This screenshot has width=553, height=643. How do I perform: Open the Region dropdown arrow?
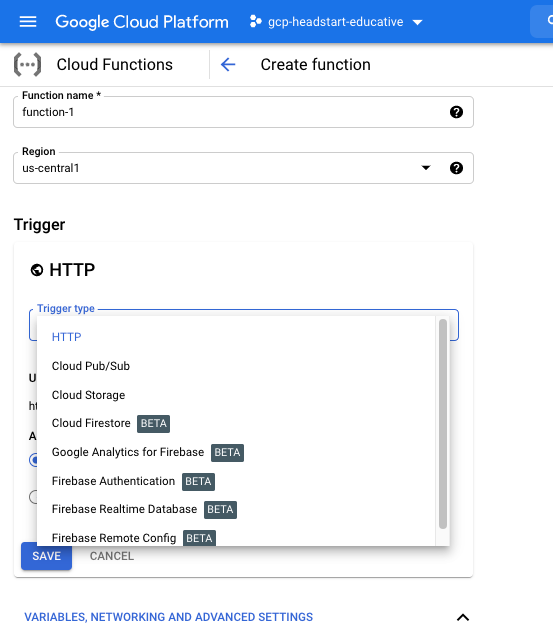tap(426, 168)
